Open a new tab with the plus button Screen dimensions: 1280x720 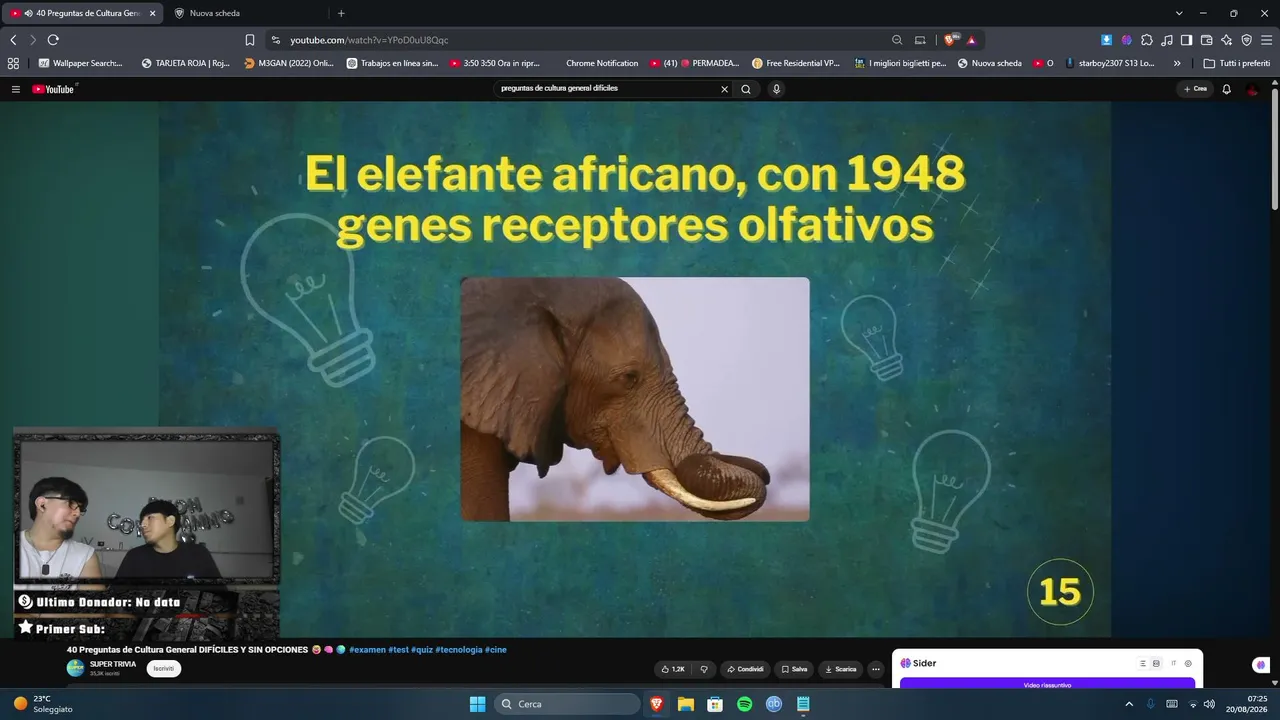tap(341, 13)
